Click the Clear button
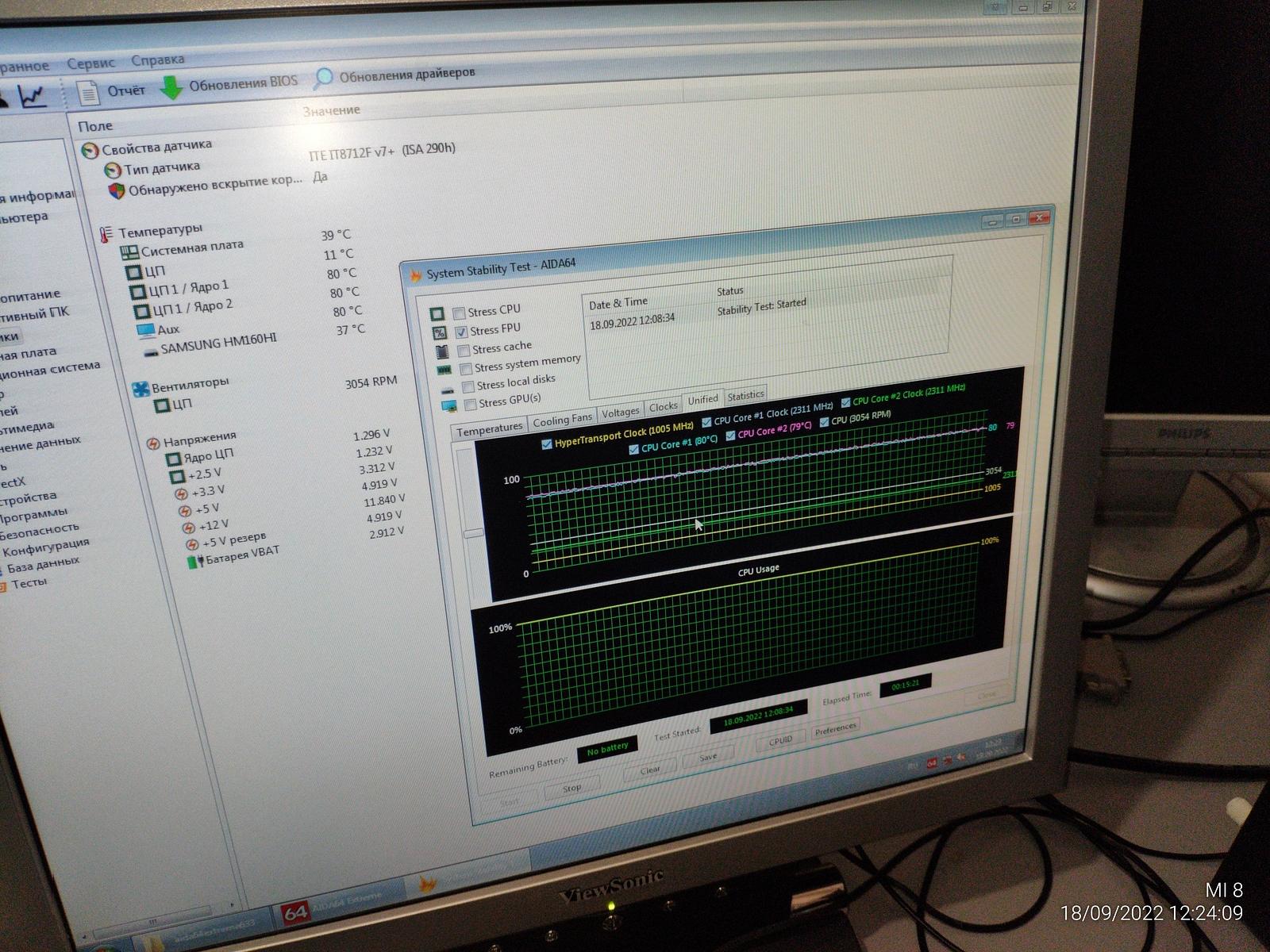 pos(650,770)
